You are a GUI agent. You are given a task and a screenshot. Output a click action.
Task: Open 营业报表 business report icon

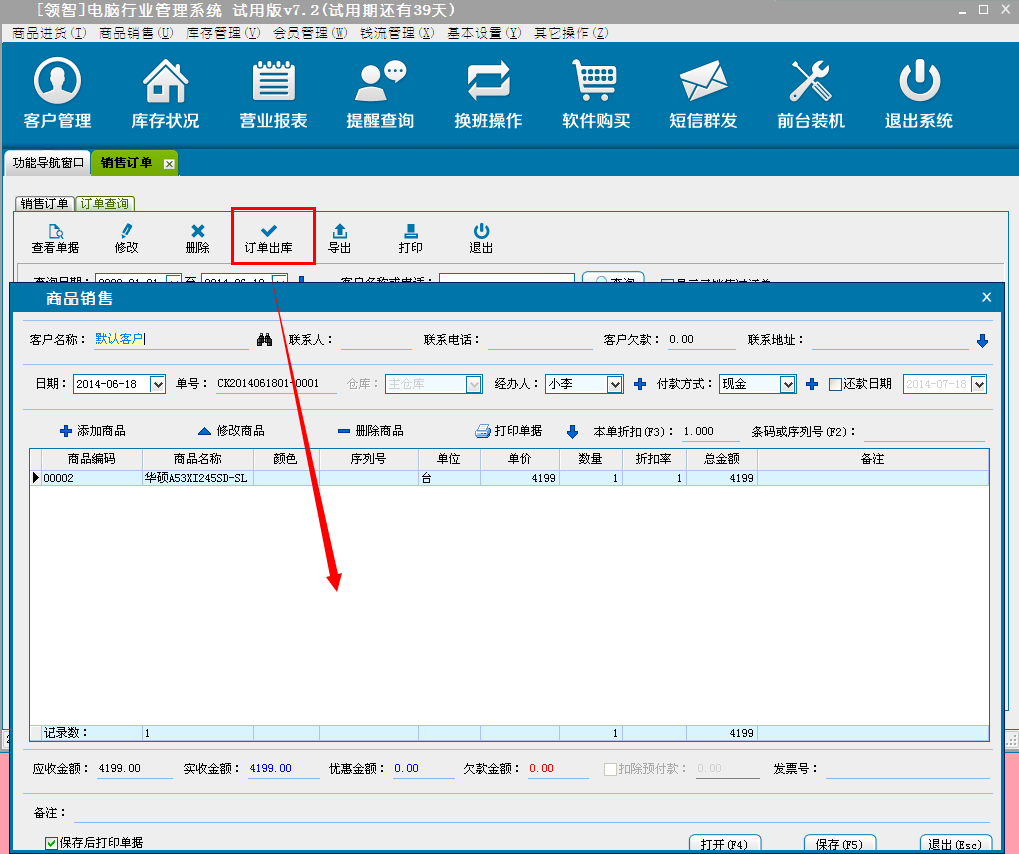(x=273, y=82)
